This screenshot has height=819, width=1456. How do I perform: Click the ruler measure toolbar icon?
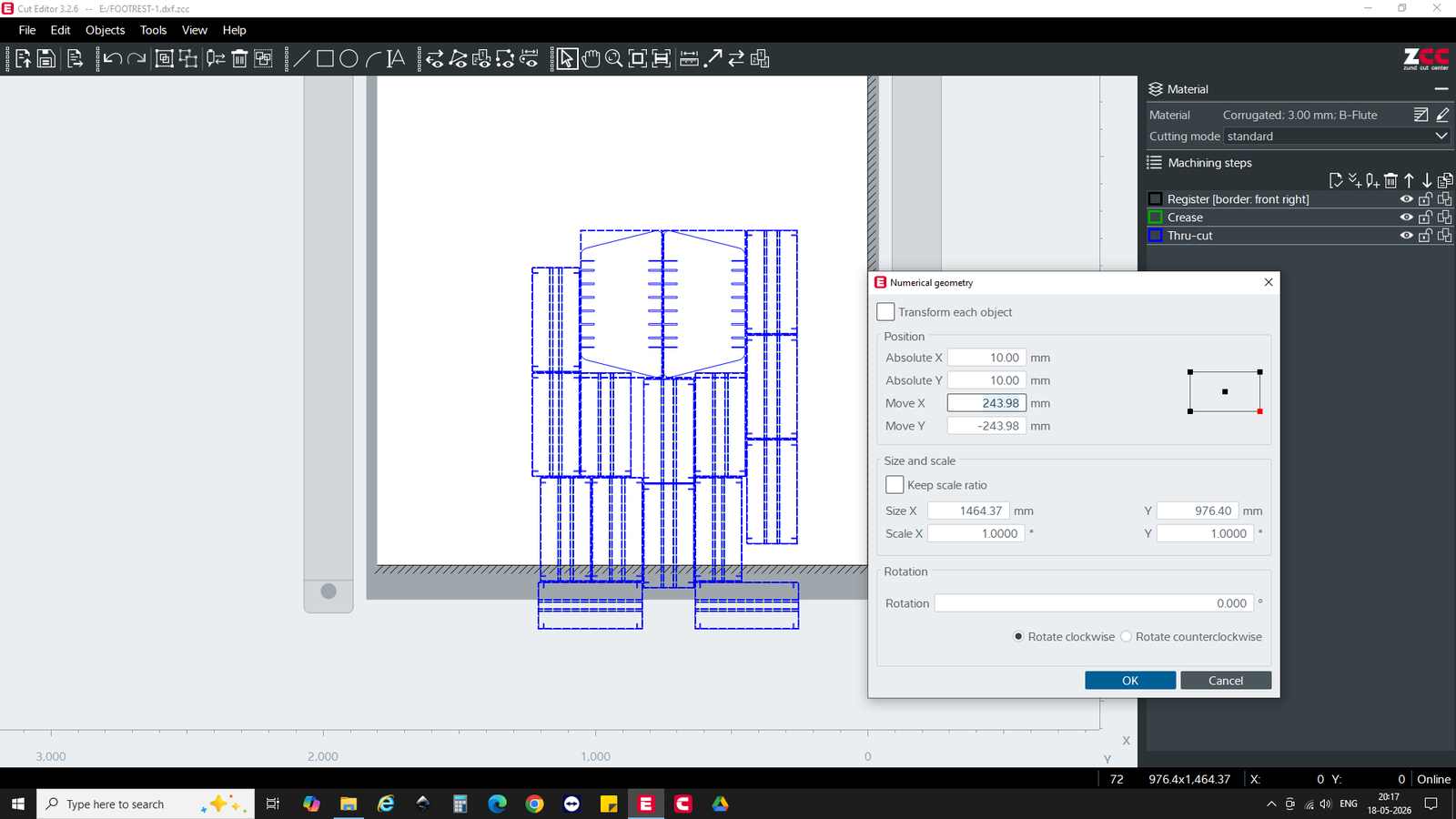pos(690,59)
